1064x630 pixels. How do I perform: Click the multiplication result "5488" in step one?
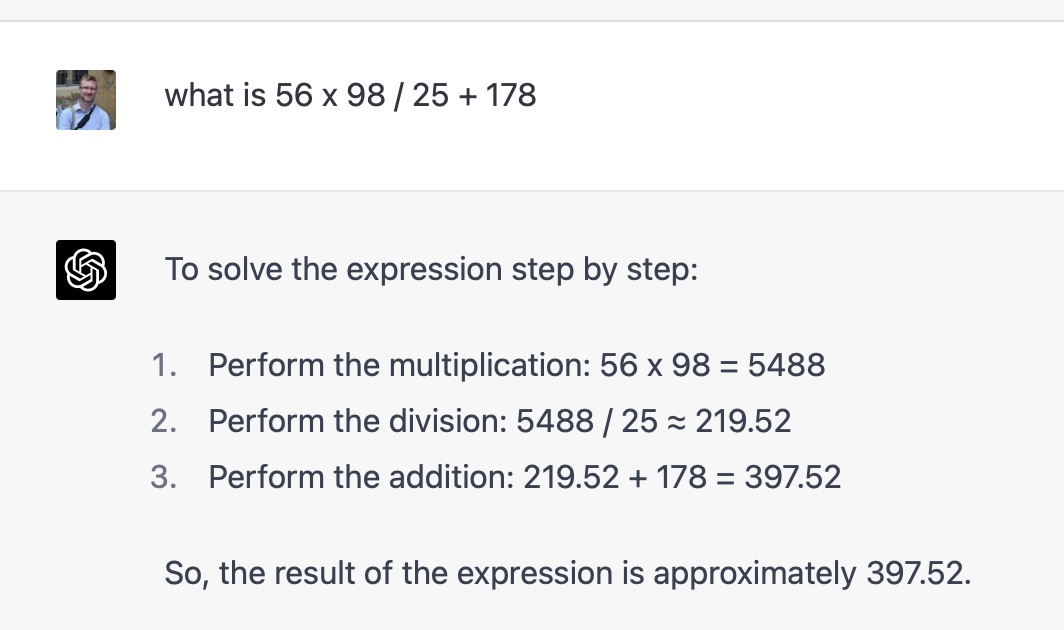click(x=786, y=365)
